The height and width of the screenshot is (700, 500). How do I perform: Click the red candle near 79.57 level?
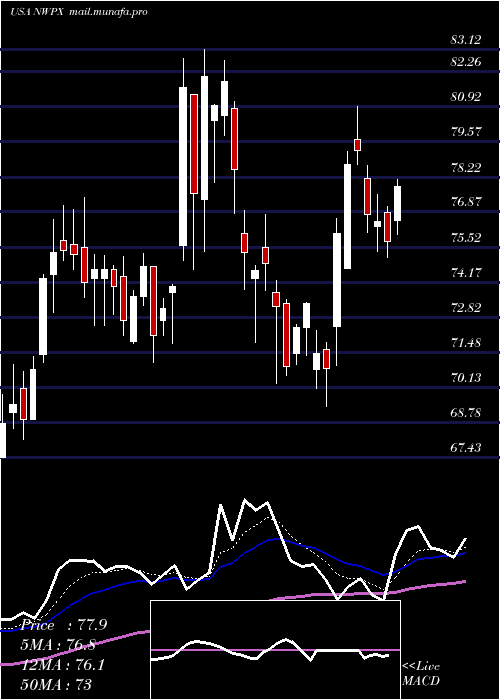(357, 145)
